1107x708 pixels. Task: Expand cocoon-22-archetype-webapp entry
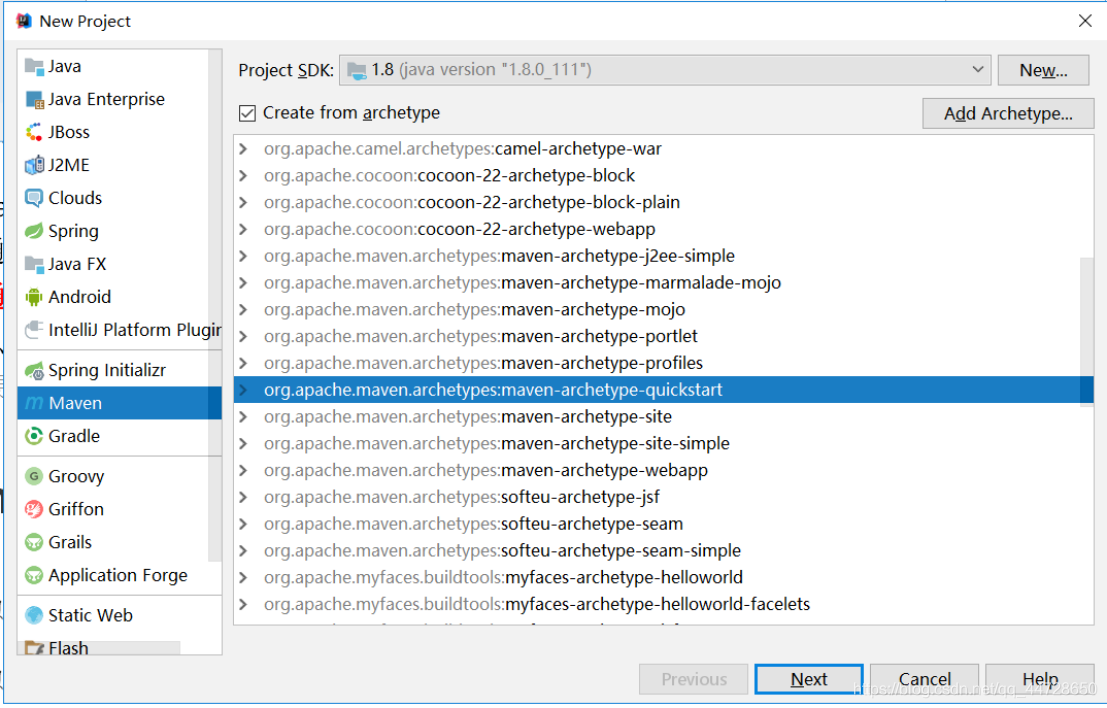point(244,229)
